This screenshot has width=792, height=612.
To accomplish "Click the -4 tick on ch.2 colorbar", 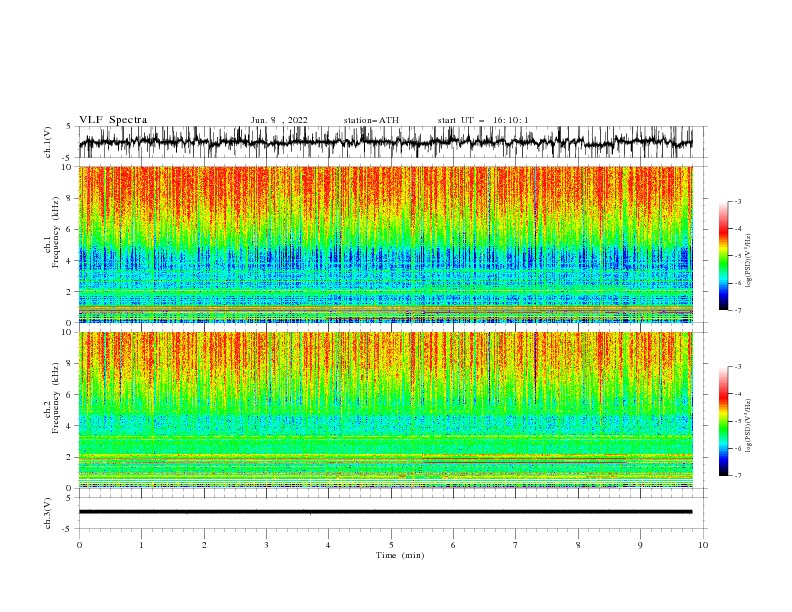I will pyautogui.click(x=737, y=394).
